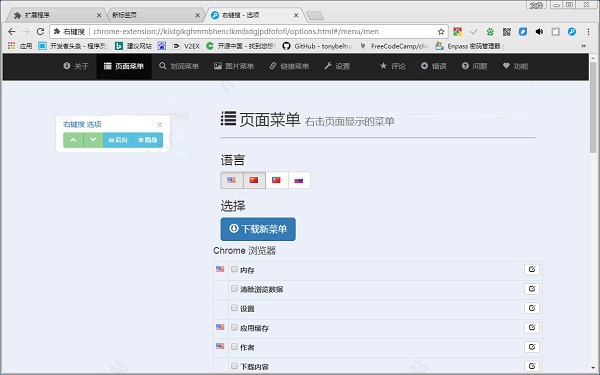Open the Enpass bookmark
Image resolution: width=600 pixels, height=375 pixels.
470,46
